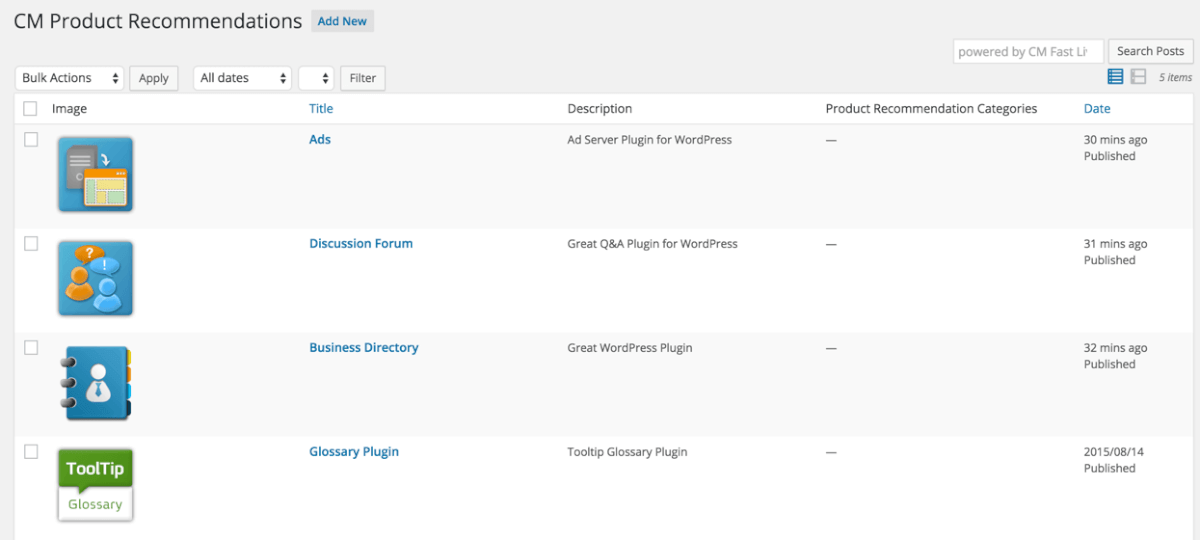Click the Business Directory product icon
The height and width of the screenshot is (540, 1200).
[95, 382]
